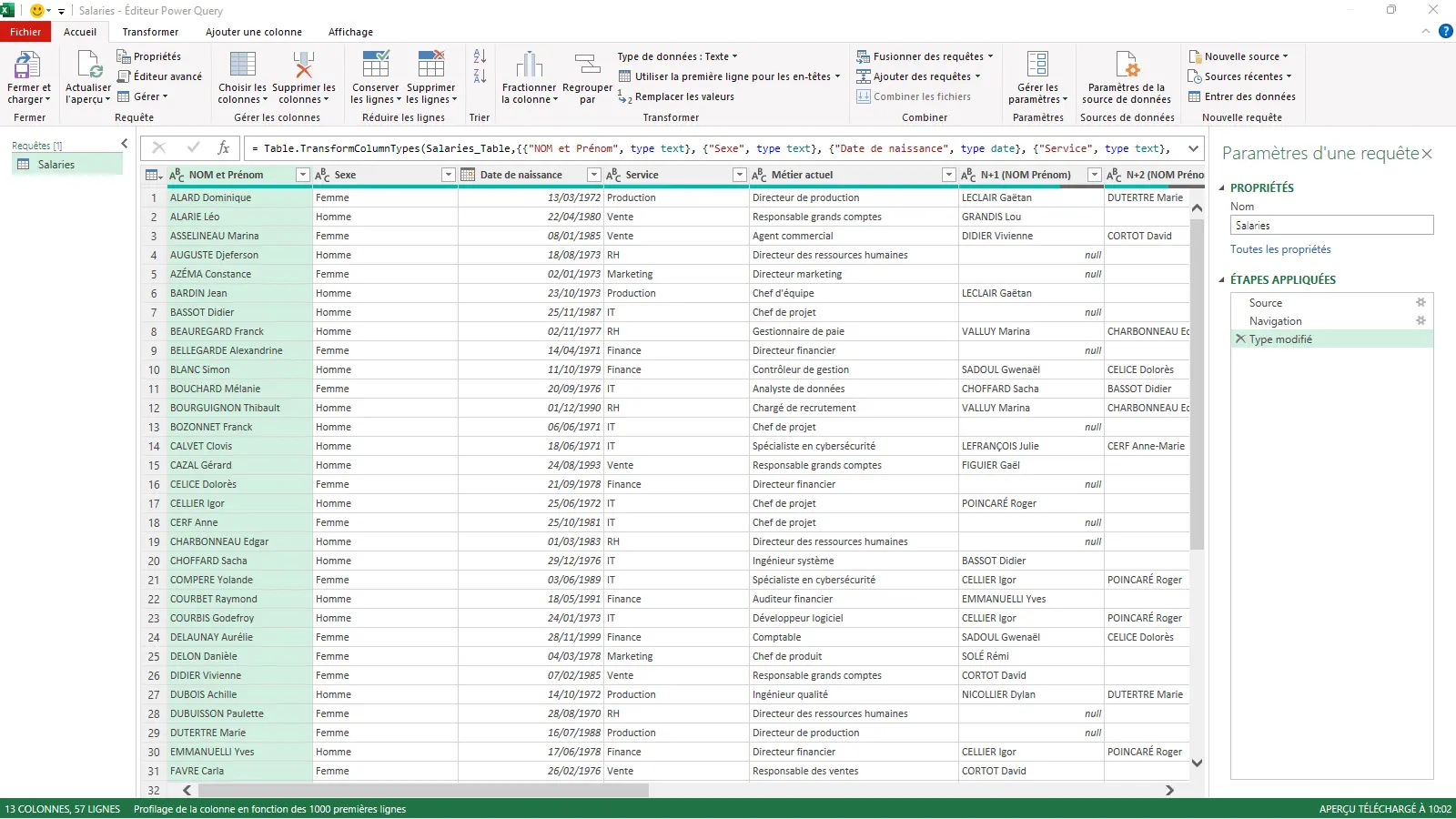Click Gérer les paramètres icon
This screenshot has width=1456, height=819.
point(1037,65)
